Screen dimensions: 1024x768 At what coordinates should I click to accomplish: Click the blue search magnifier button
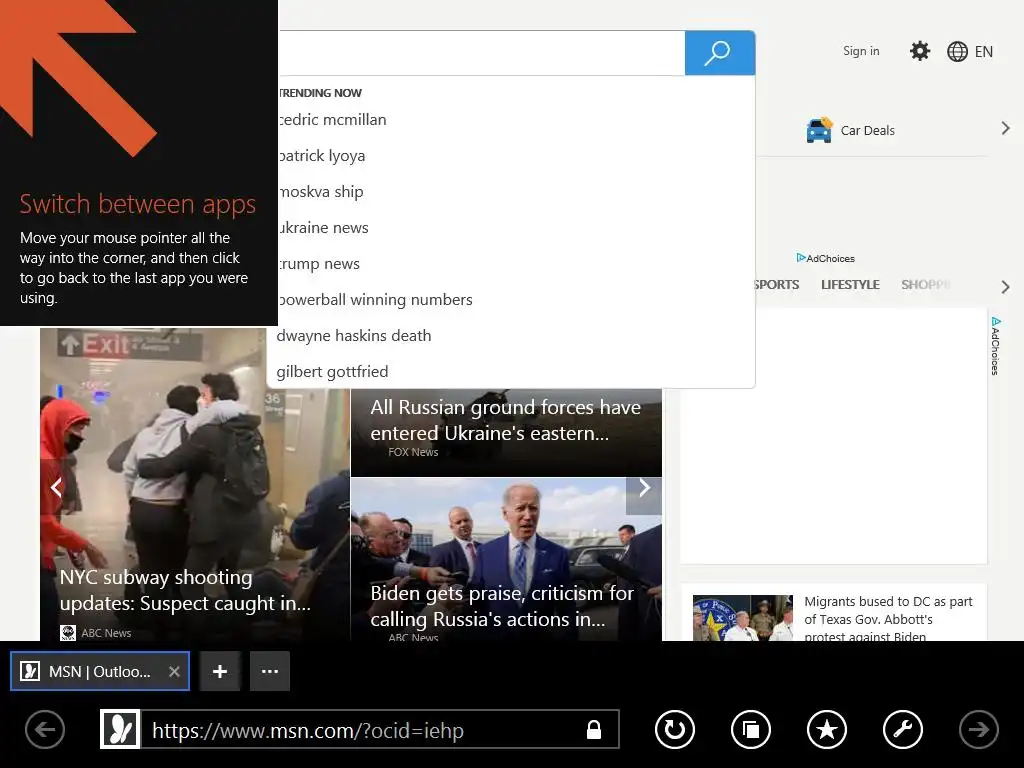pyautogui.click(x=720, y=53)
